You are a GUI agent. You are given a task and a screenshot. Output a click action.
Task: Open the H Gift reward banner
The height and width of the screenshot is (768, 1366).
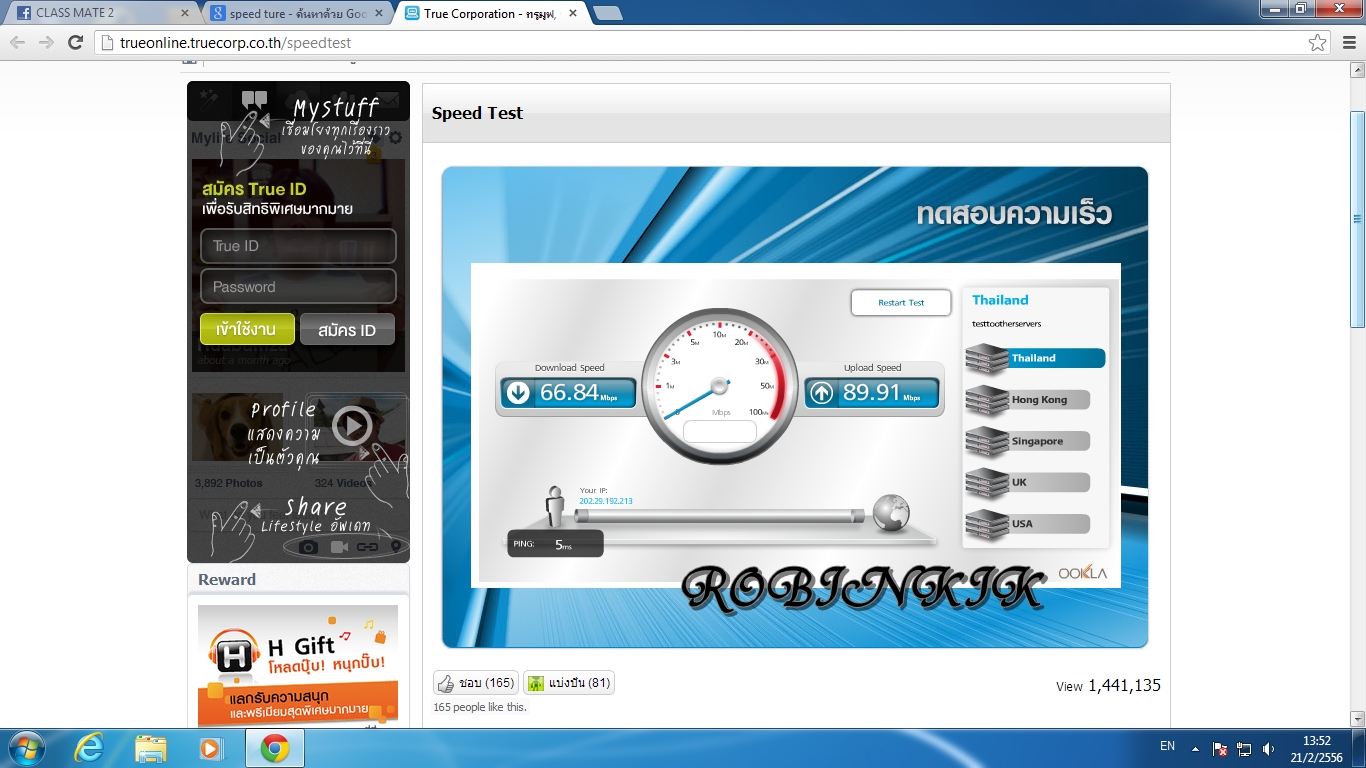coord(298,665)
